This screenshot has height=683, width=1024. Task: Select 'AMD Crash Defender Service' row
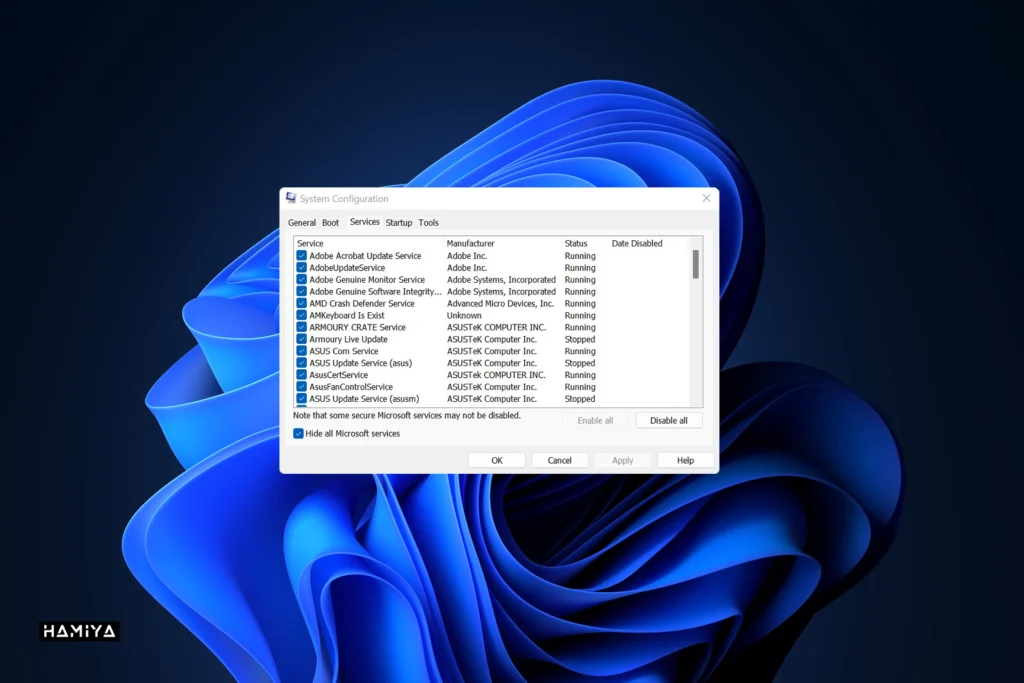[492, 304]
